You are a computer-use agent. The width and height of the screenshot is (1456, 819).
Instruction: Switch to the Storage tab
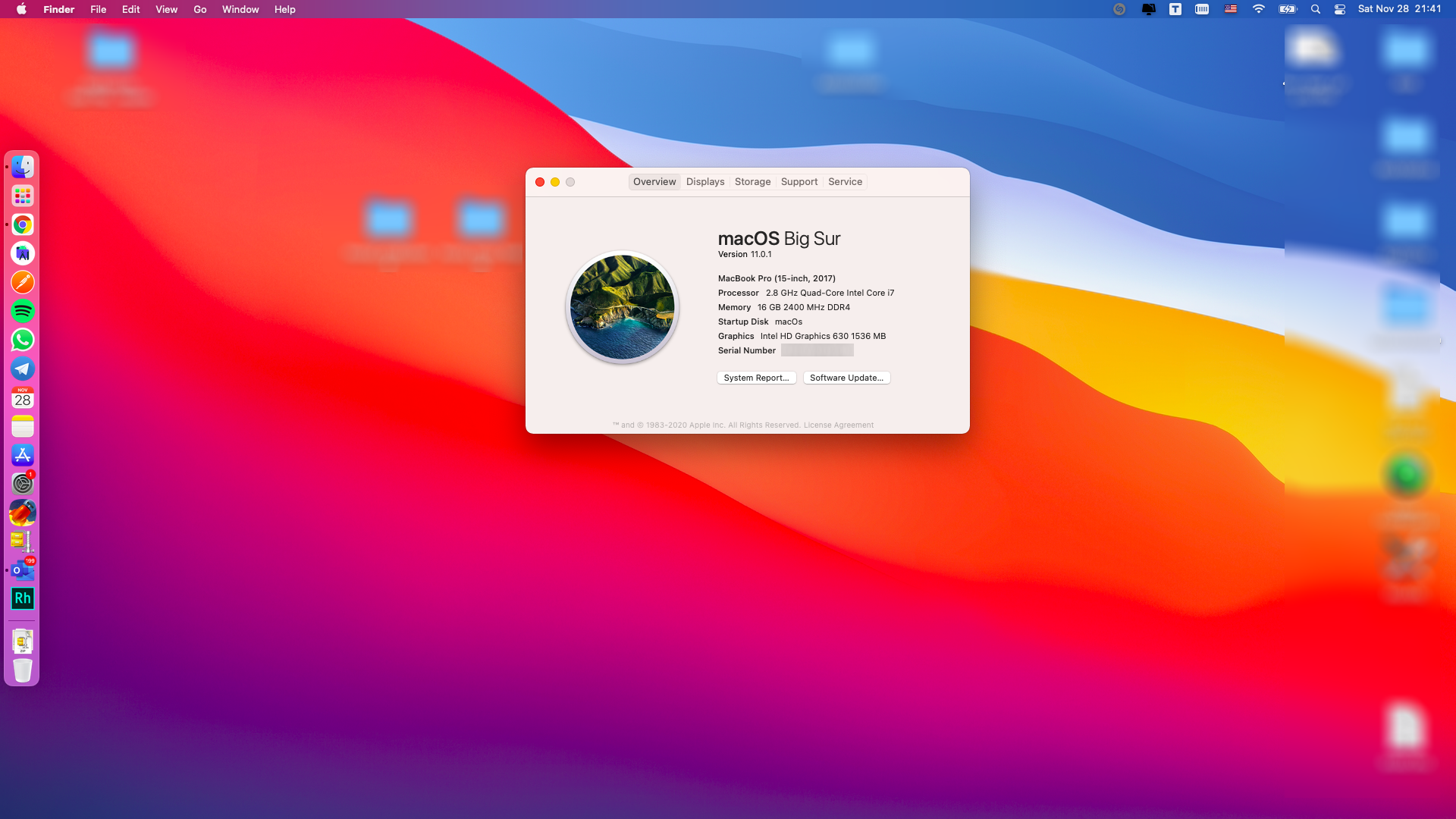pyautogui.click(x=752, y=182)
